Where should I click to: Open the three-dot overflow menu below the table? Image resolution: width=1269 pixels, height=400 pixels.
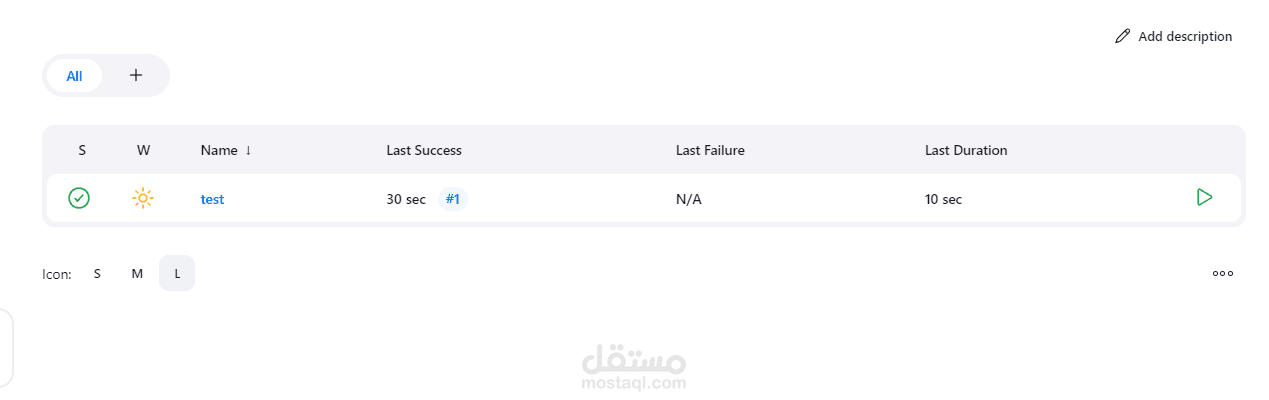pos(1222,273)
